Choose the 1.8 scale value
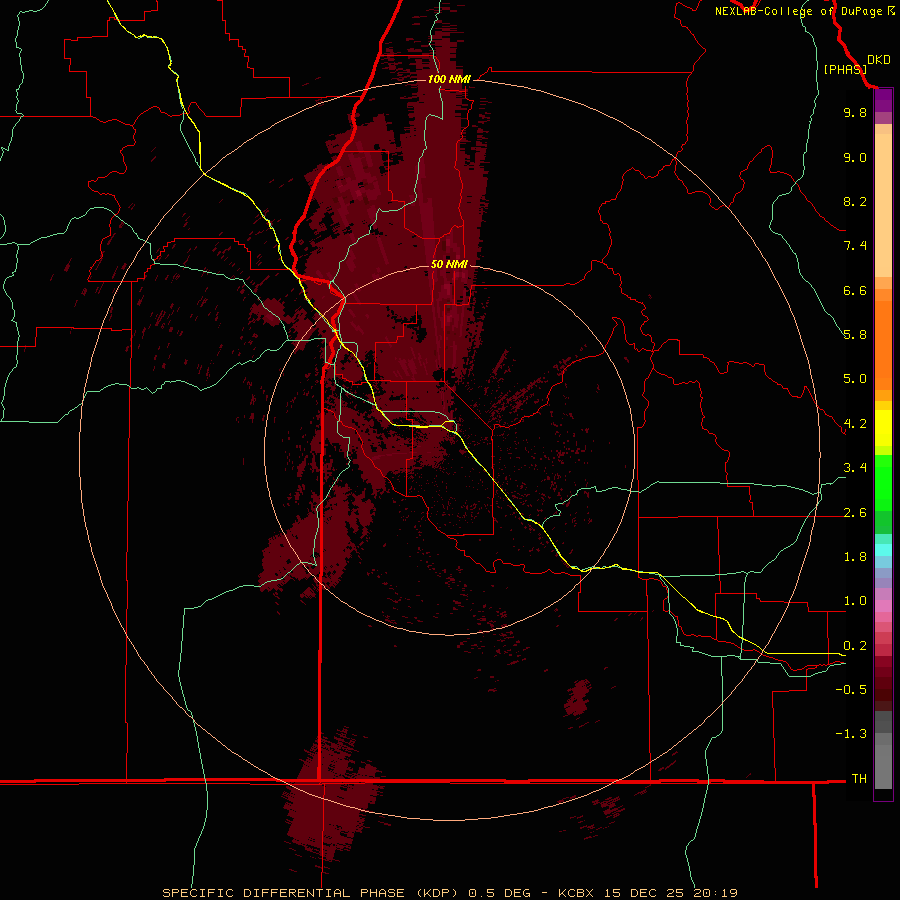Screen dimensions: 900x900 pyautogui.click(x=855, y=557)
